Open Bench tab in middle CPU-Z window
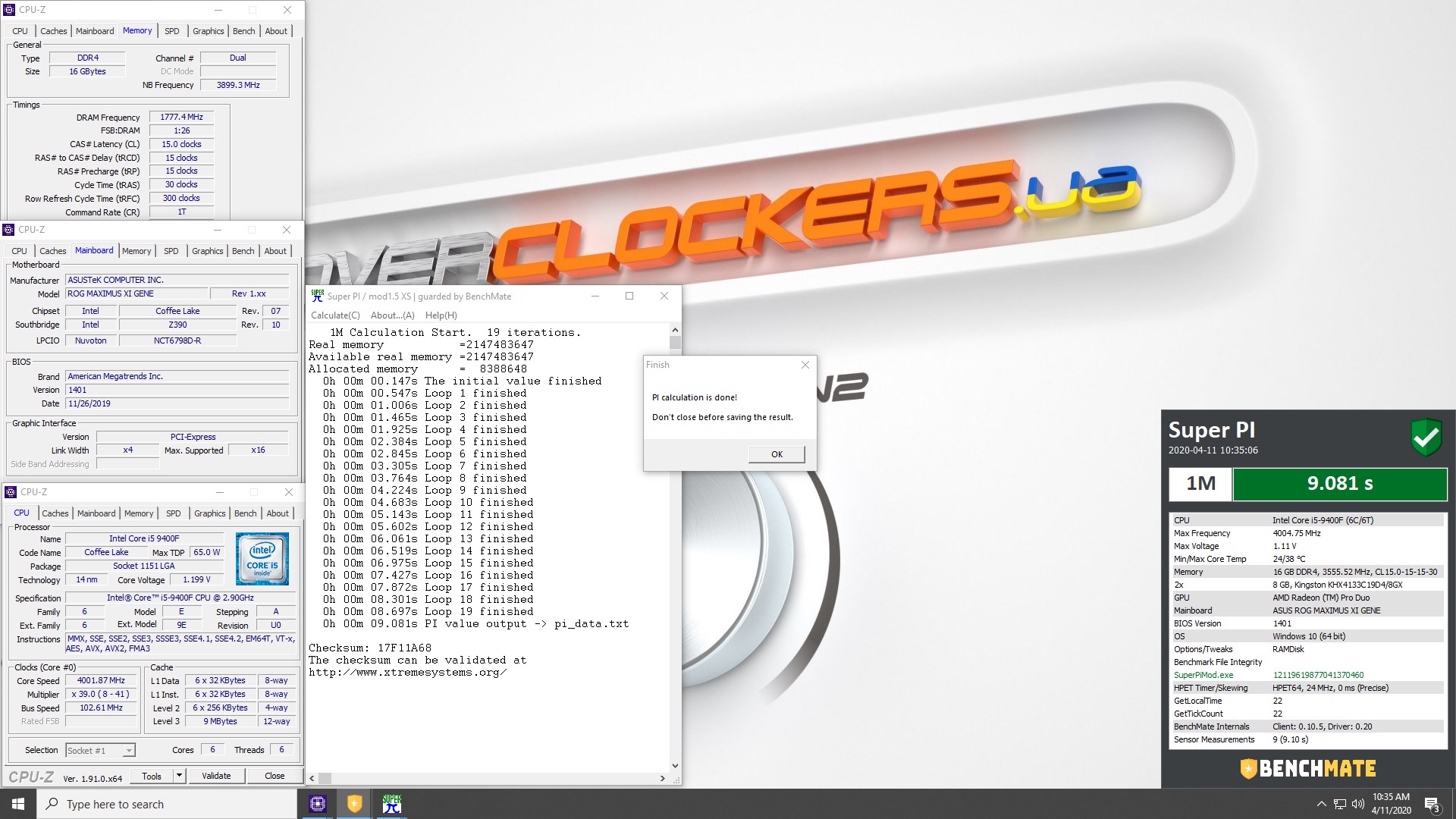 [x=243, y=251]
